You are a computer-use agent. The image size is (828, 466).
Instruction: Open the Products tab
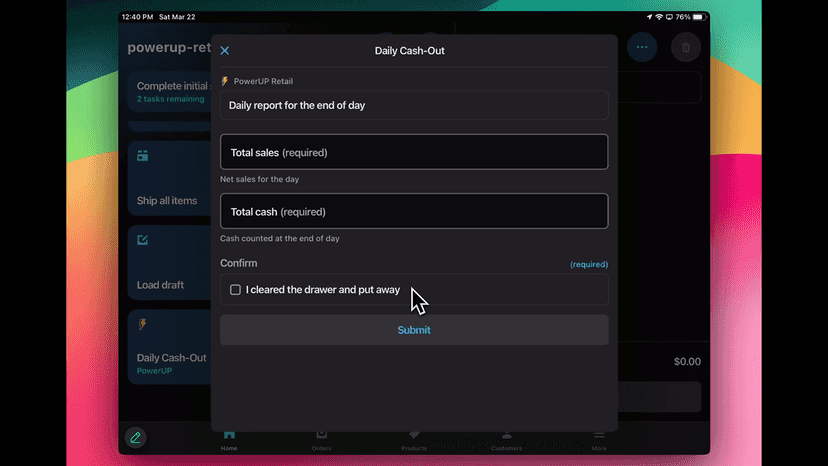[414, 440]
